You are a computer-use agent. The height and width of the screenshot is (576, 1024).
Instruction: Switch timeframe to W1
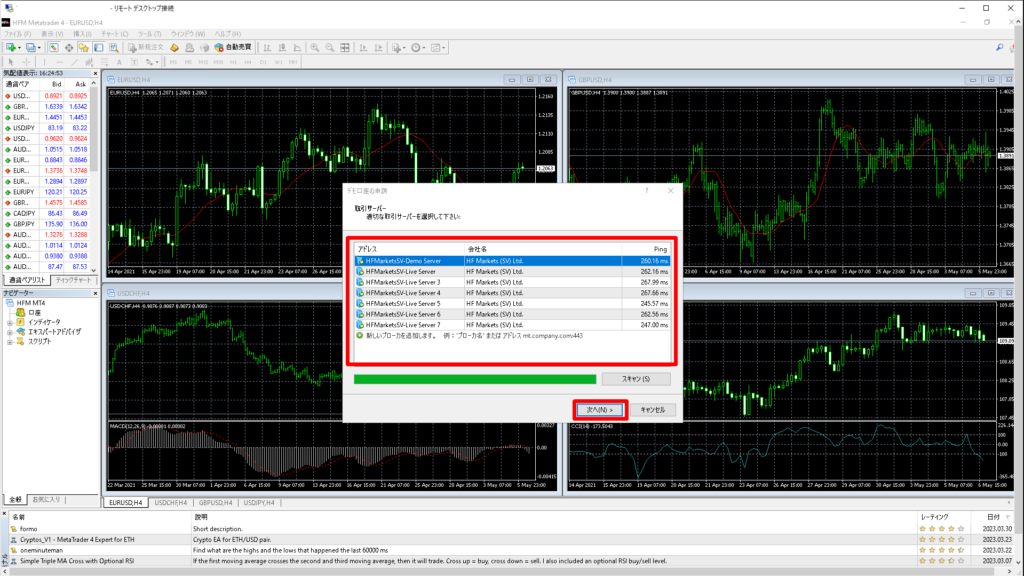278,62
